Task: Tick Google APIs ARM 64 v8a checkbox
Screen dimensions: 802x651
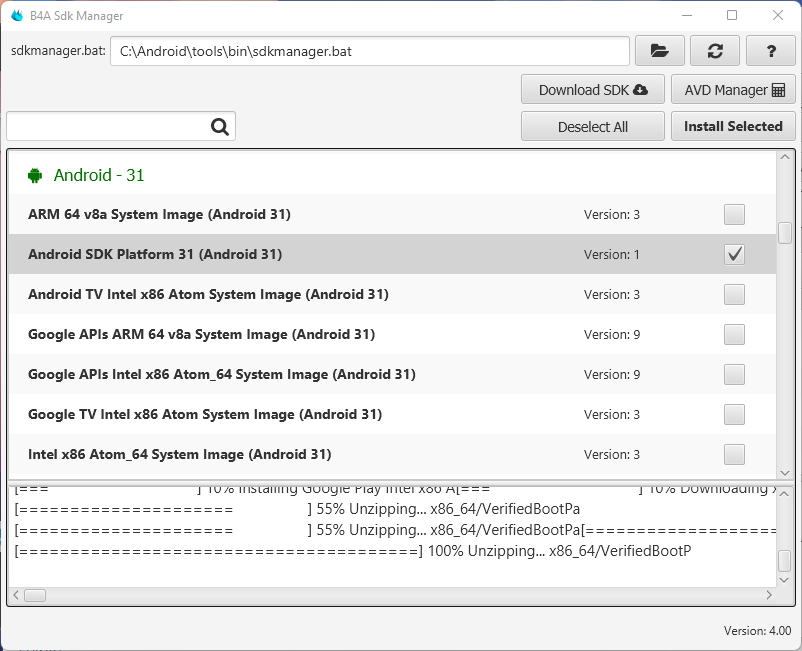Action: point(734,334)
